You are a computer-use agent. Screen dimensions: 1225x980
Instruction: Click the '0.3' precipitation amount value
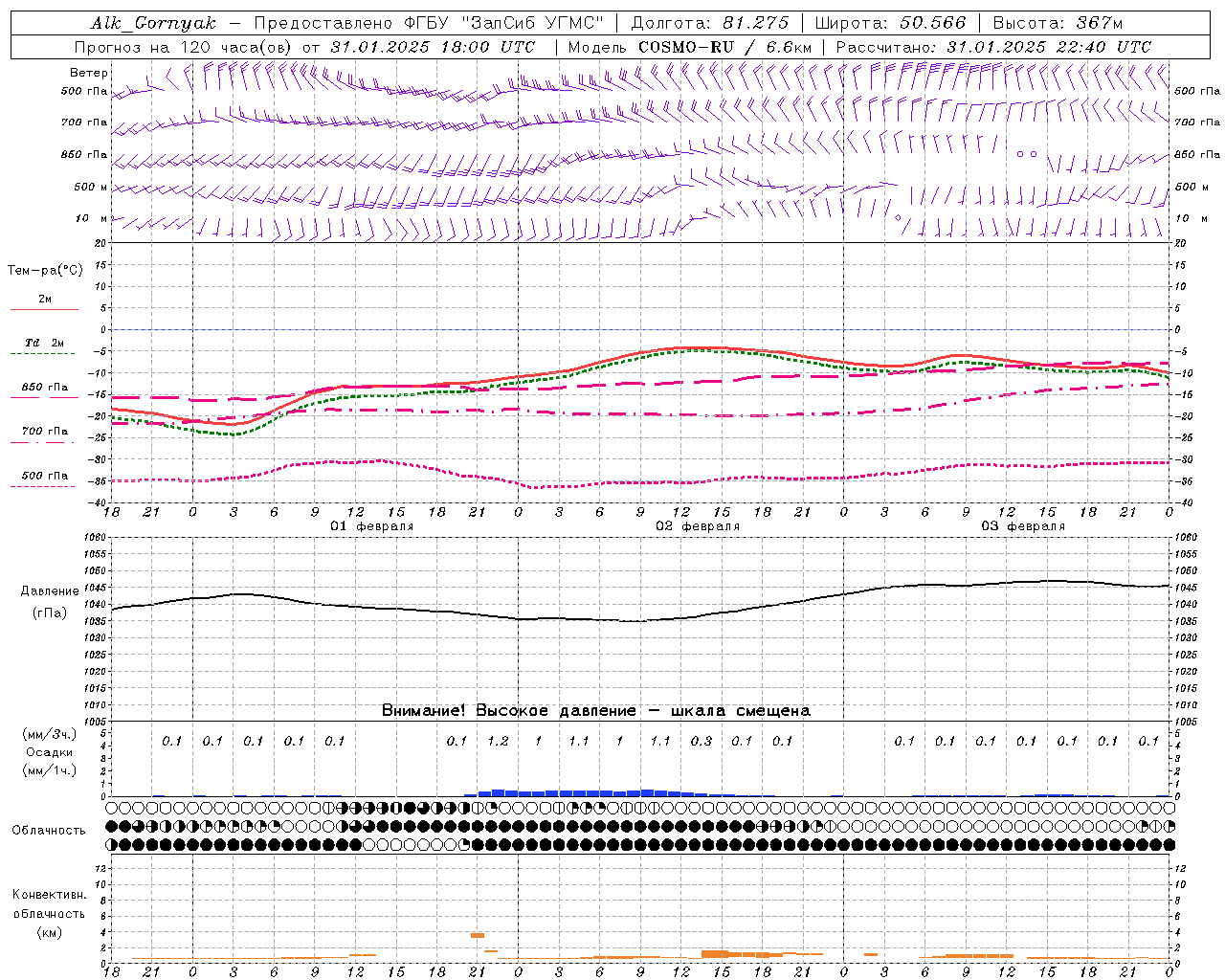tap(702, 741)
